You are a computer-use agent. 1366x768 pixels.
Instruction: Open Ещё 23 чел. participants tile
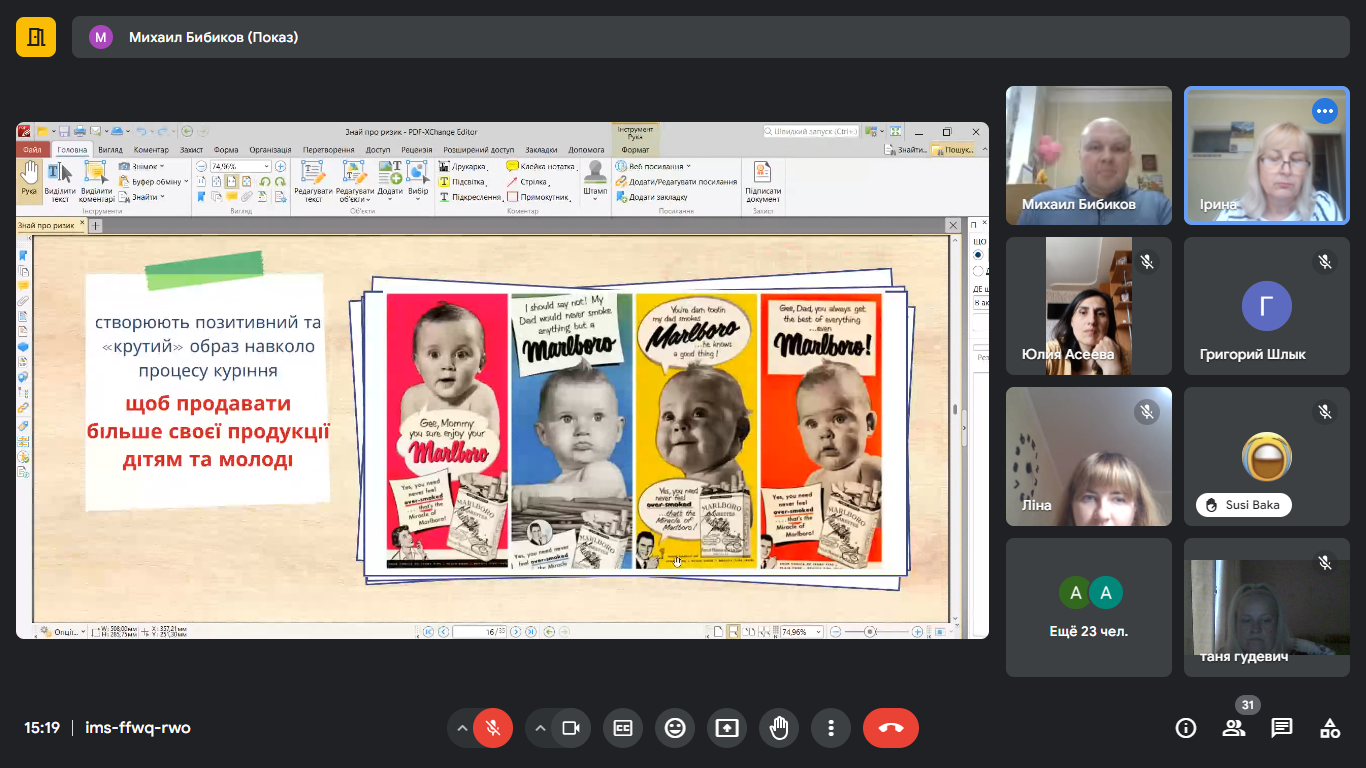click(1089, 607)
